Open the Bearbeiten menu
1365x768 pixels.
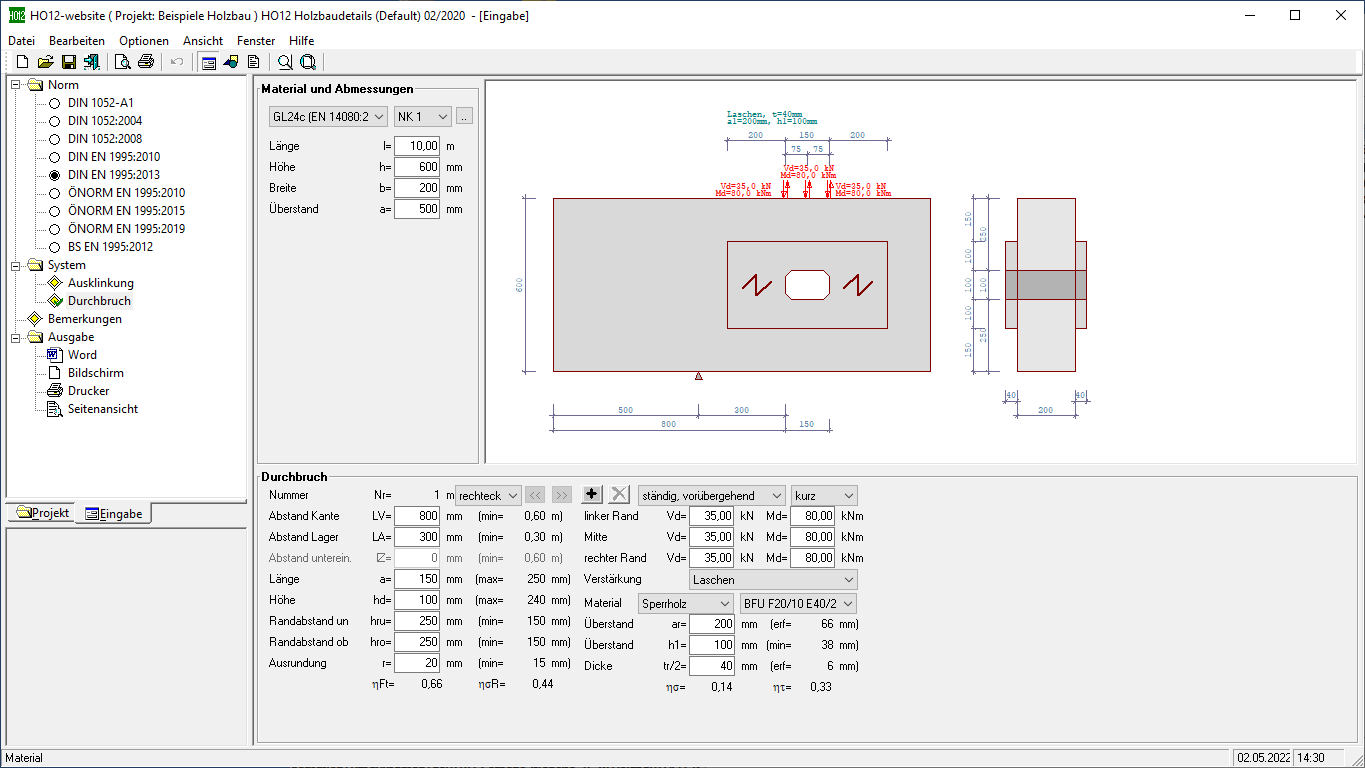pyautogui.click(x=77, y=41)
